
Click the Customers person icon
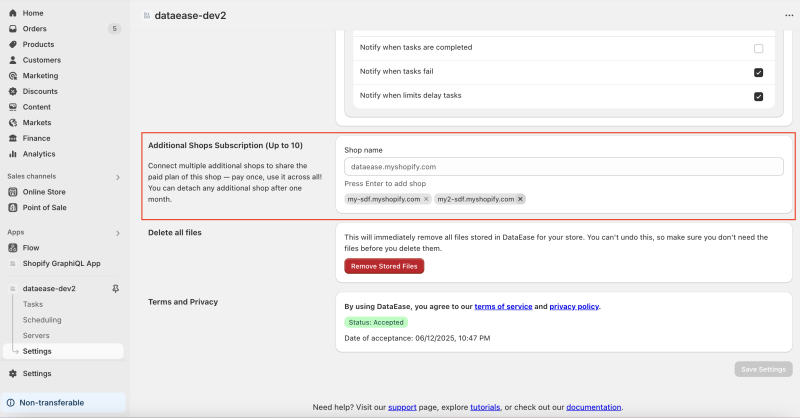13,60
